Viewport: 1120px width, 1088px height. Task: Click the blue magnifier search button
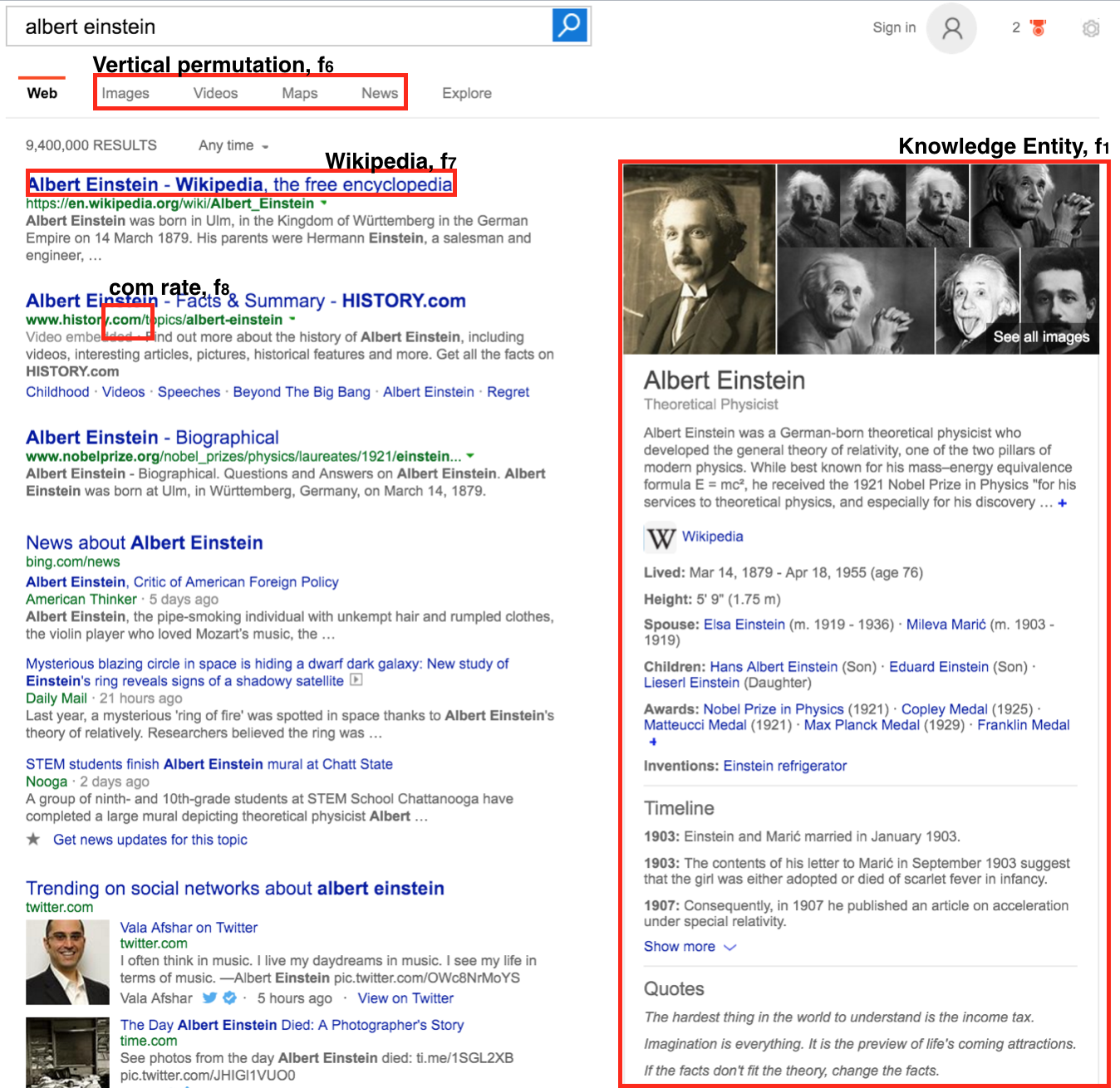click(x=570, y=26)
